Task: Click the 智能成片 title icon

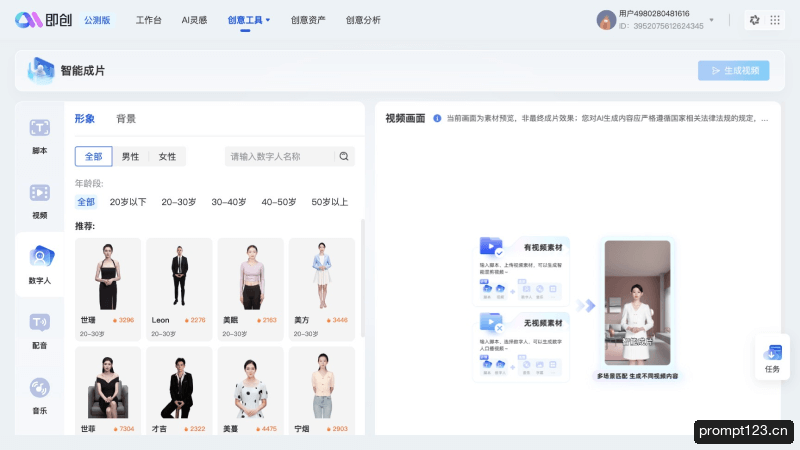Action: (41, 70)
